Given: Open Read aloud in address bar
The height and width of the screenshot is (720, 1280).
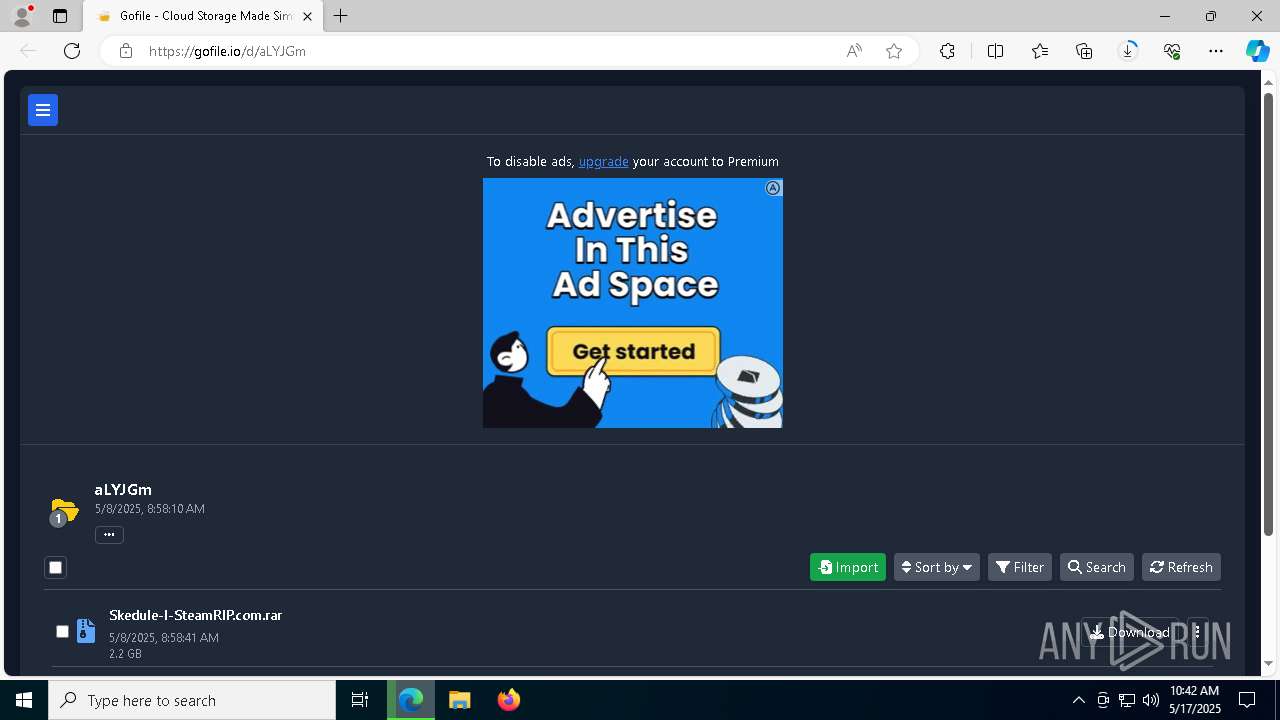Looking at the screenshot, I should click(854, 51).
